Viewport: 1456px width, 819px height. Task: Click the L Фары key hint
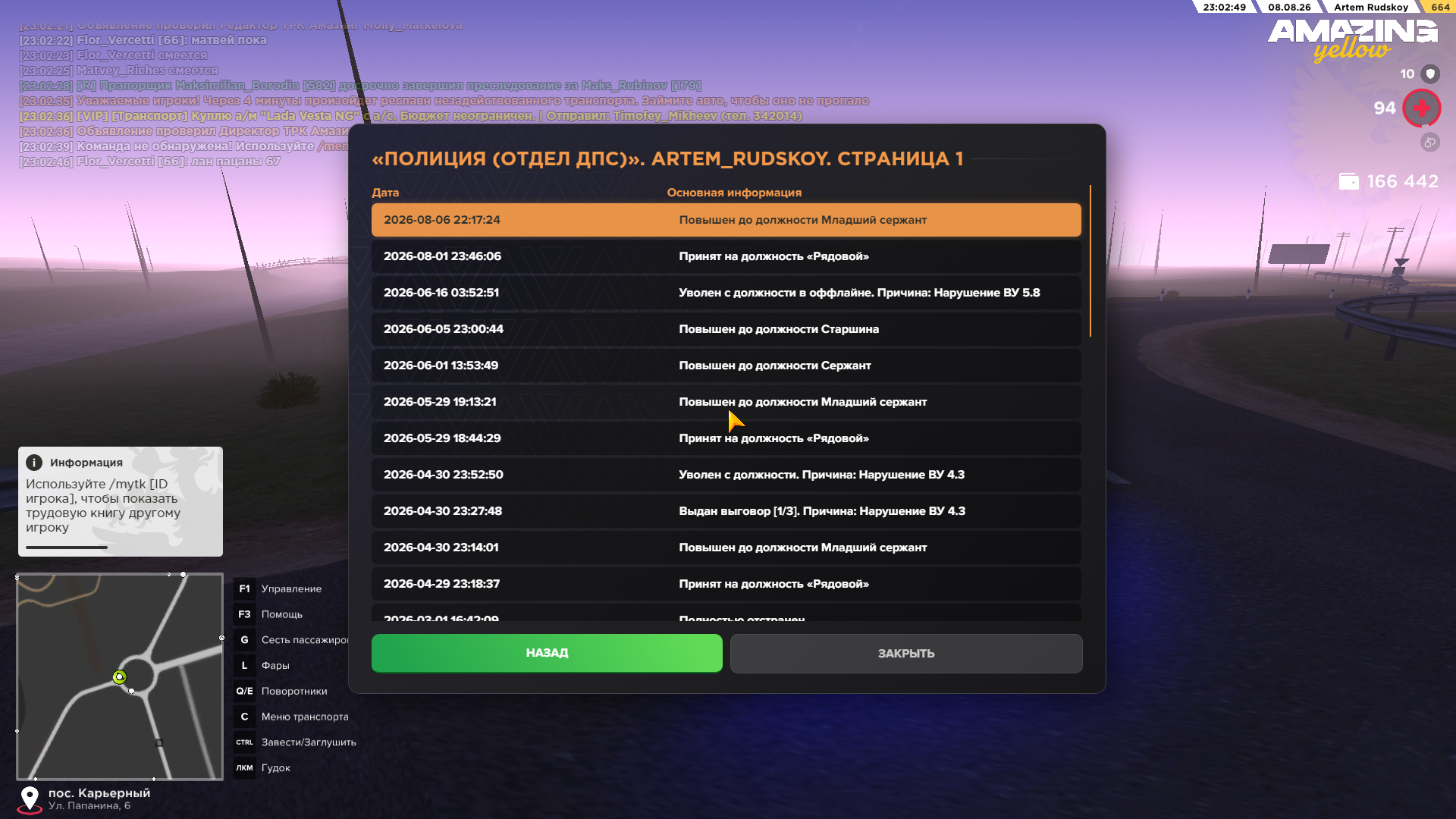point(262,666)
